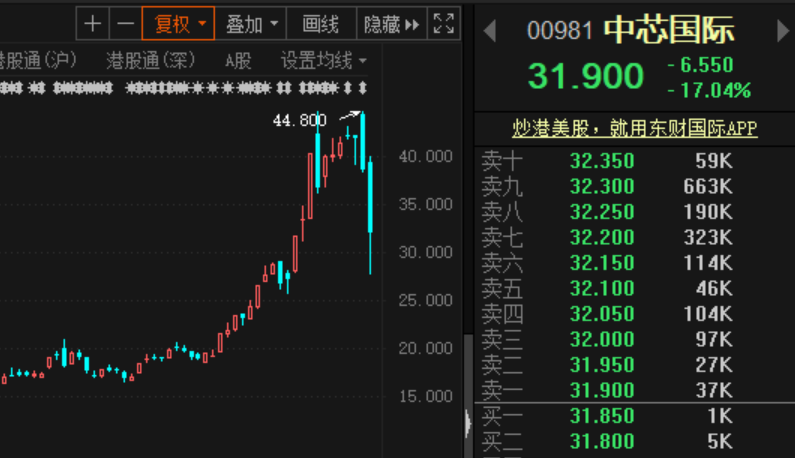Expand 设置均线 moving average settings
Screen dimensions: 795x458
pyautogui.click(x=323, y=60)
